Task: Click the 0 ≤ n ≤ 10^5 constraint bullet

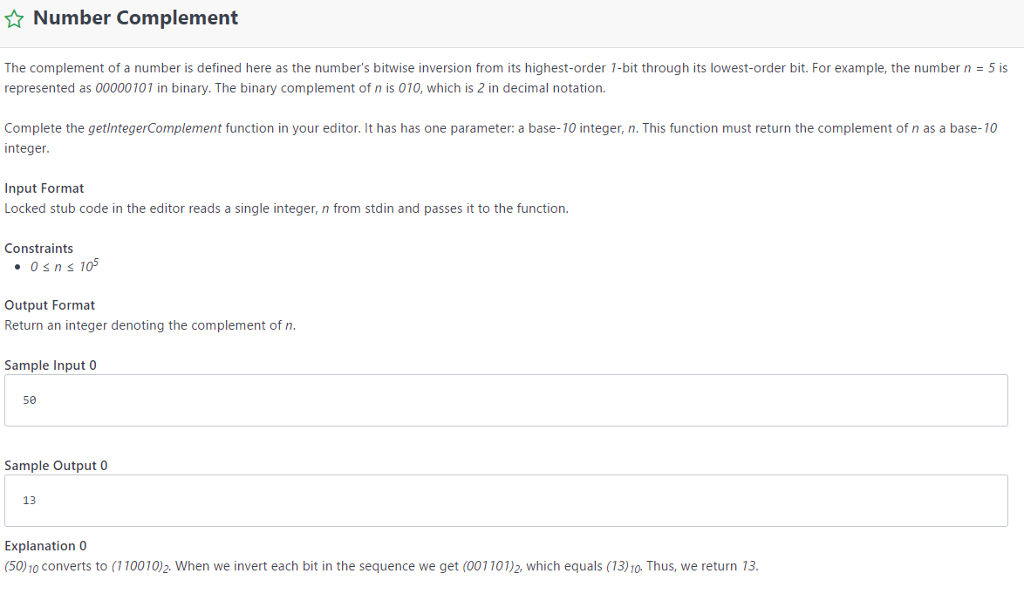Action: [x=64, y=267]
